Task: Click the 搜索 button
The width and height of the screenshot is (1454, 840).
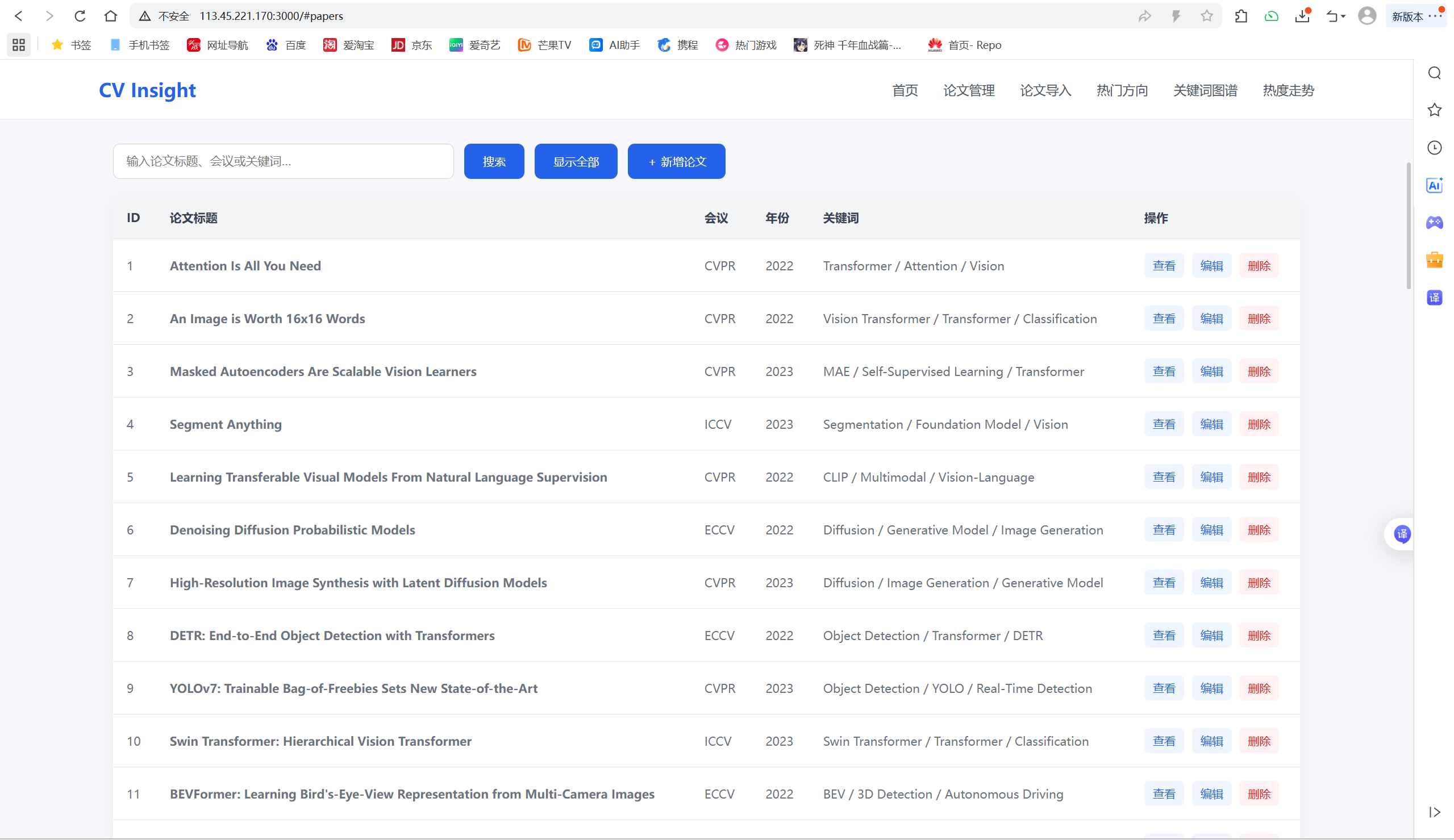Action: tap(494, 161)
